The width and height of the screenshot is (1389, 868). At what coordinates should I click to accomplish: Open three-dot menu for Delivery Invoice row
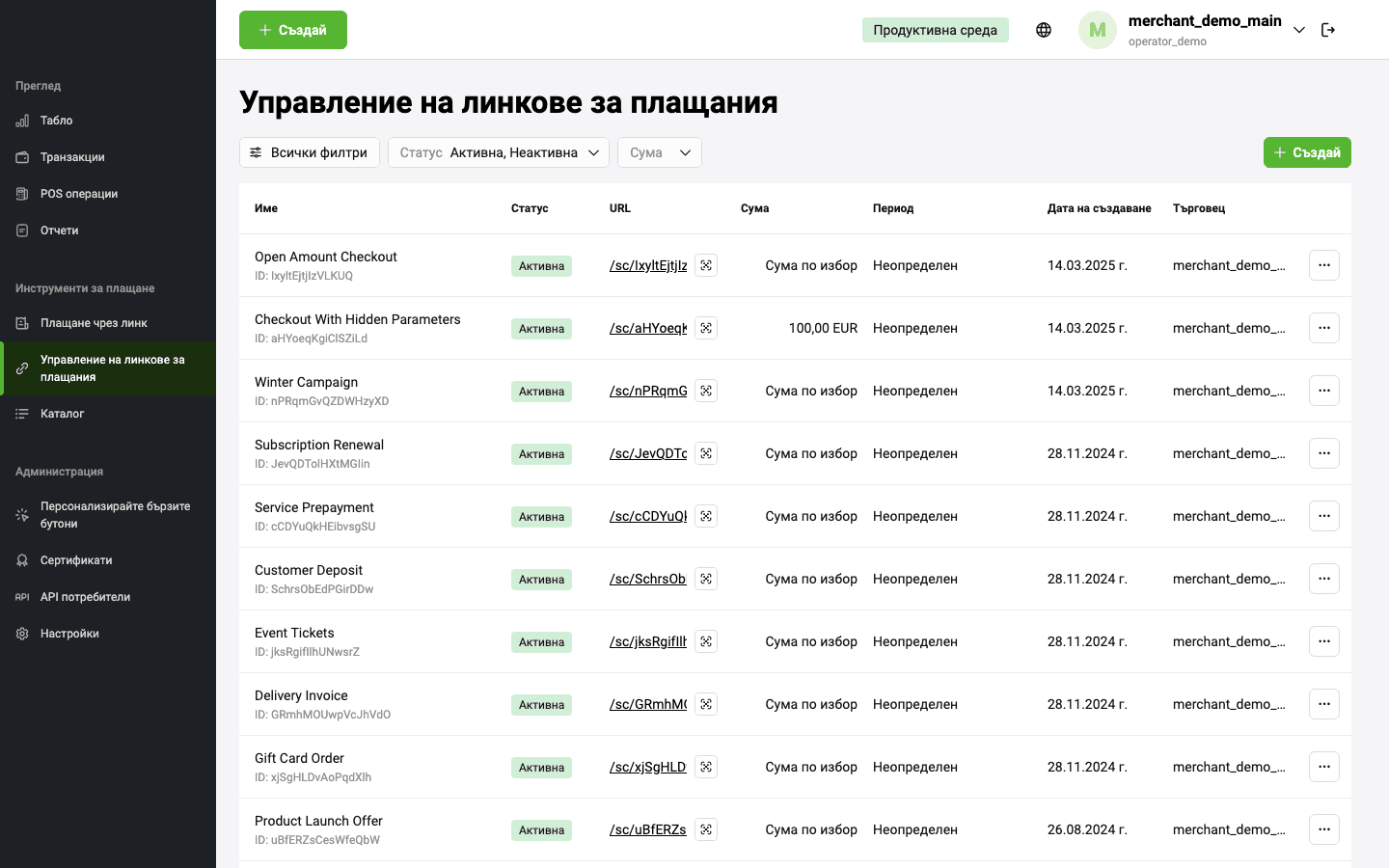tap(1324, 704)
